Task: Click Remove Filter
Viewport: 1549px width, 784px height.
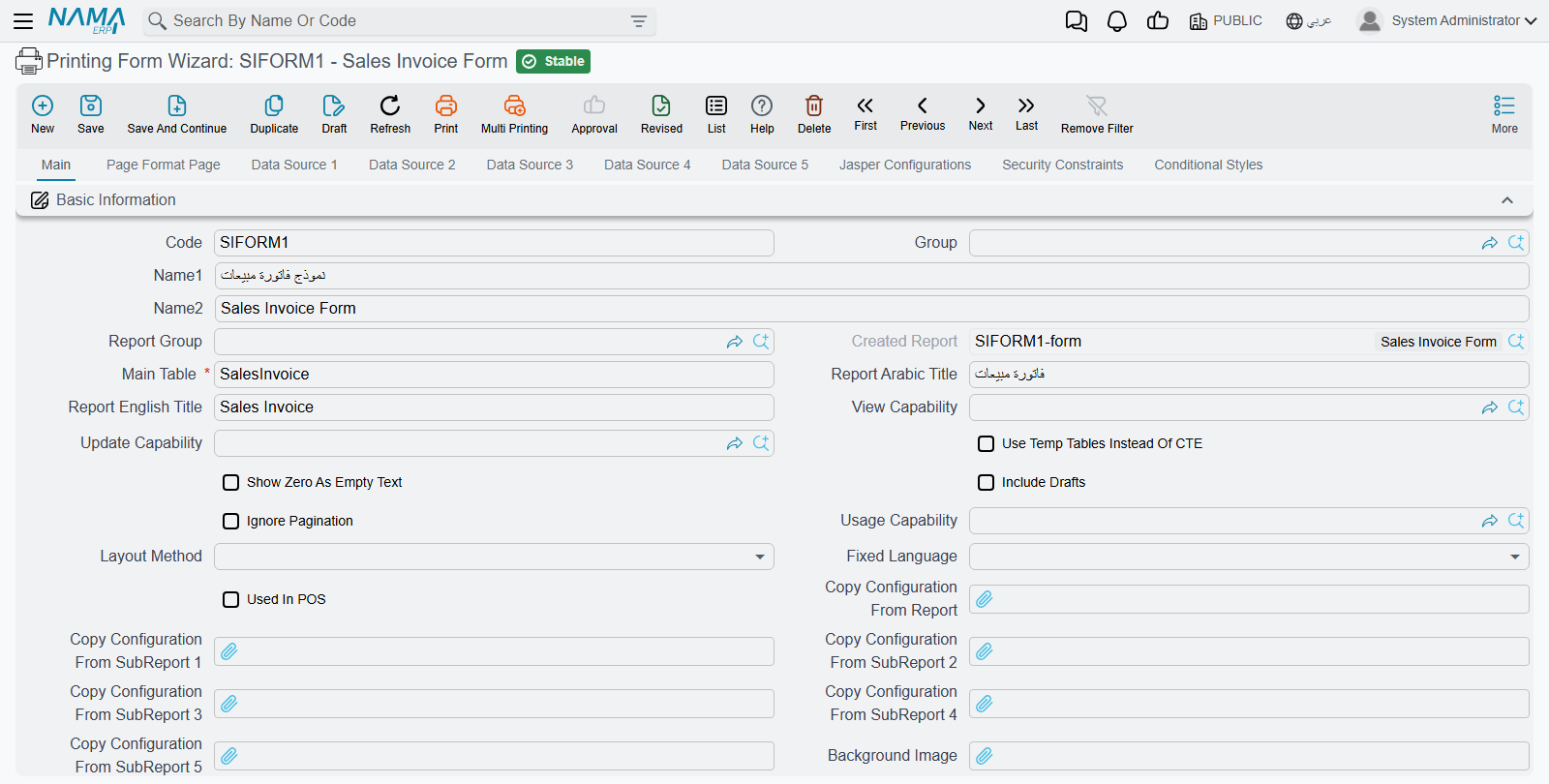Action: click(x=1097, y=114)
